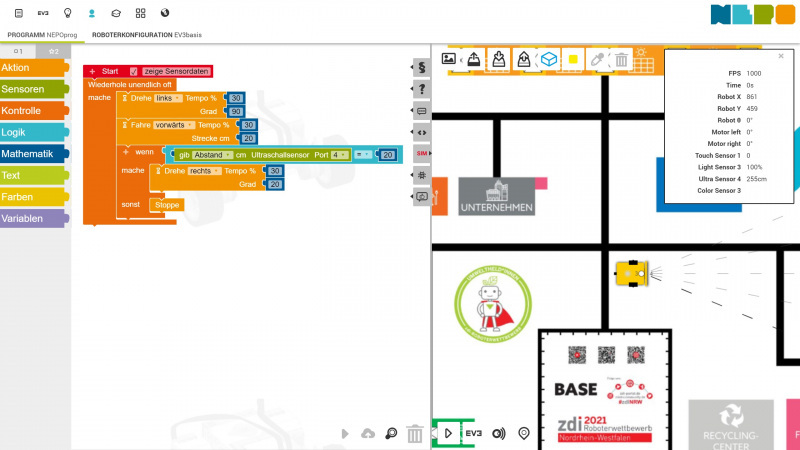The image size is (800, 450).
Task: Open the user account menu icon
Action: tap(92, 13)
